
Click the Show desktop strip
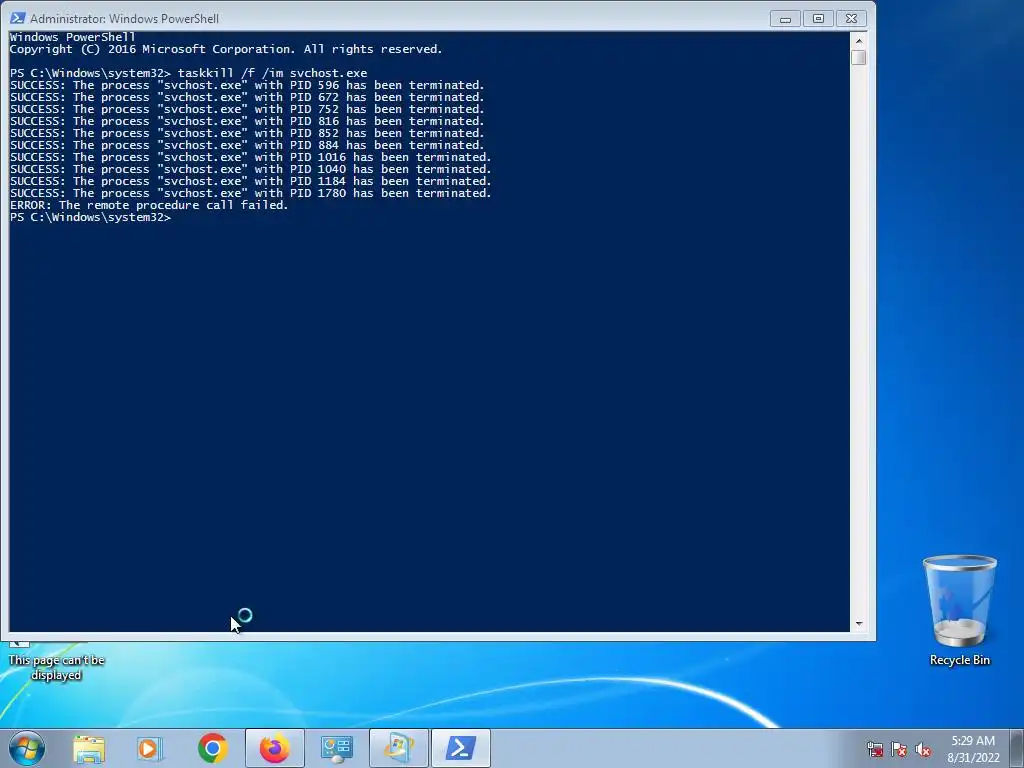(x=1016, y=748)
